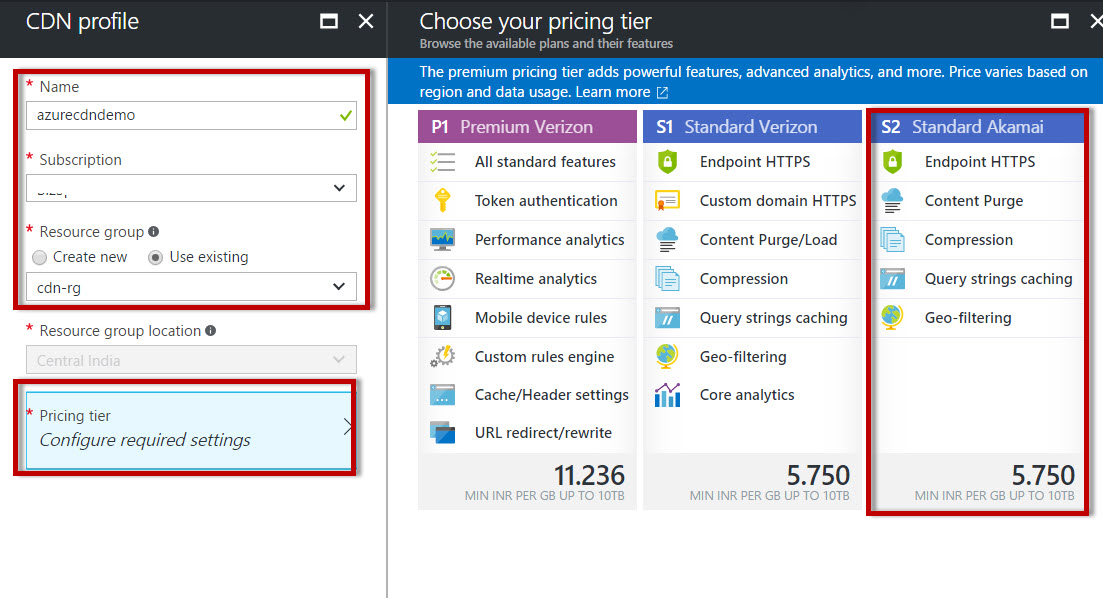Click Configure required settings under Pricing tier

pos(145,440)
